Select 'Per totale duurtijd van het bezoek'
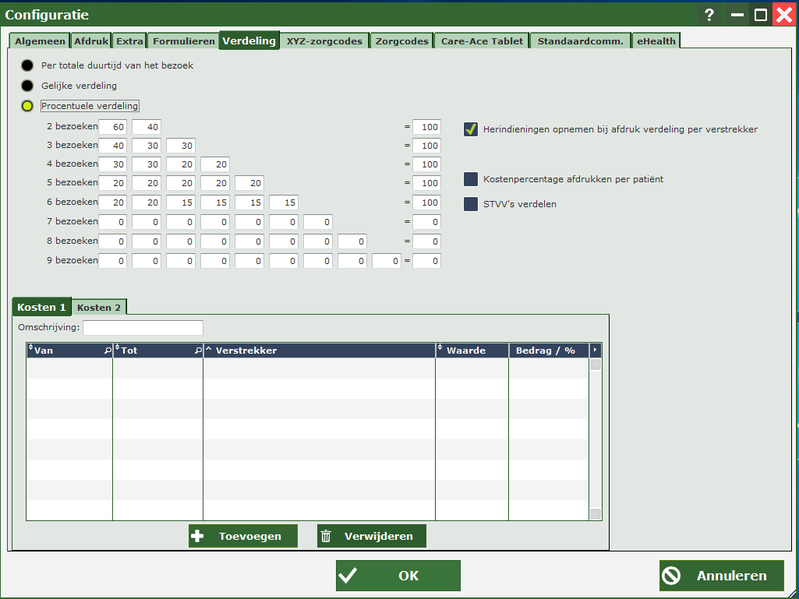Screen dimensions: 799x599 point(28,65)
